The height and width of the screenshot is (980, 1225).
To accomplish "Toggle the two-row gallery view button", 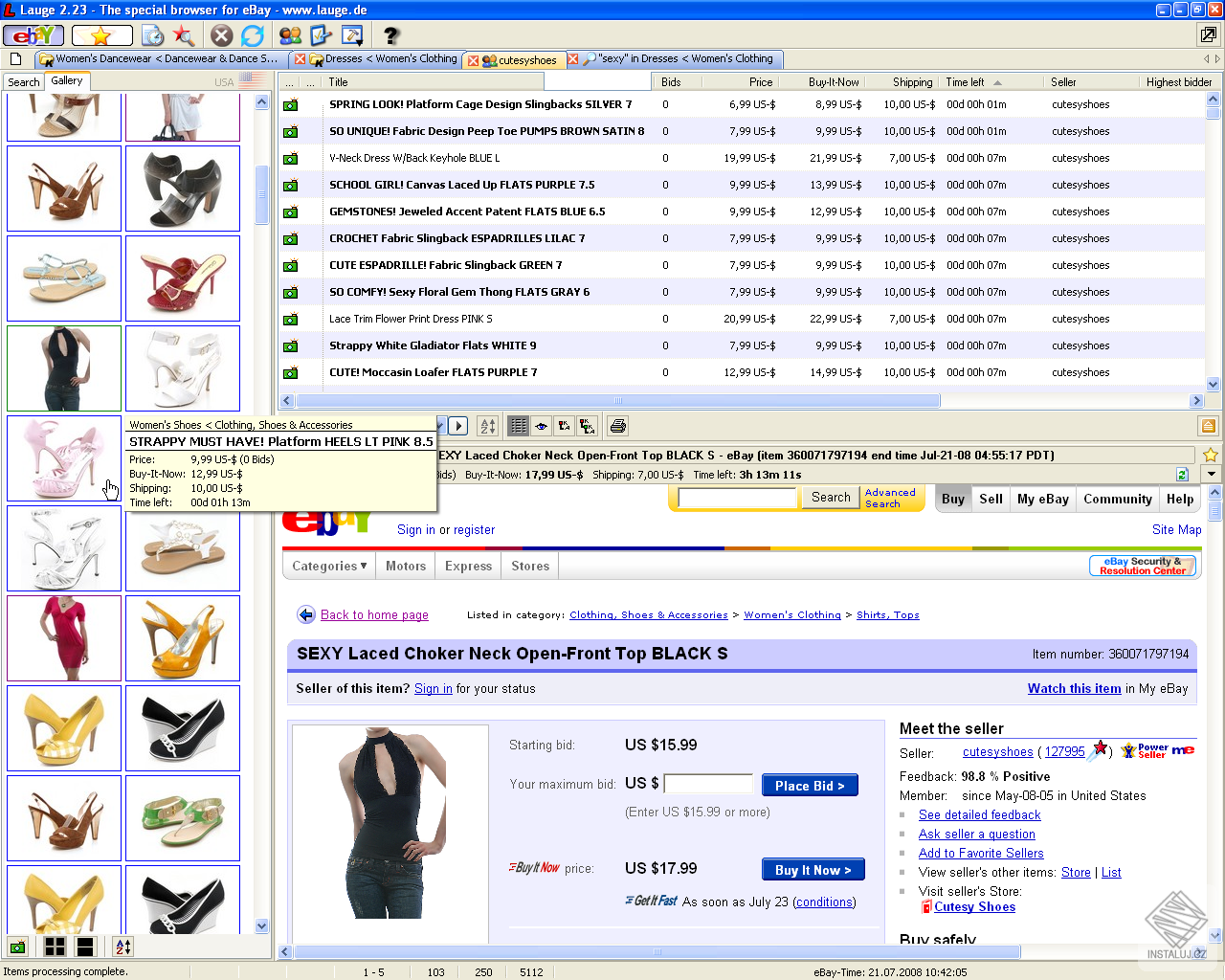I will pyautogui.click(x=85, y=947).
